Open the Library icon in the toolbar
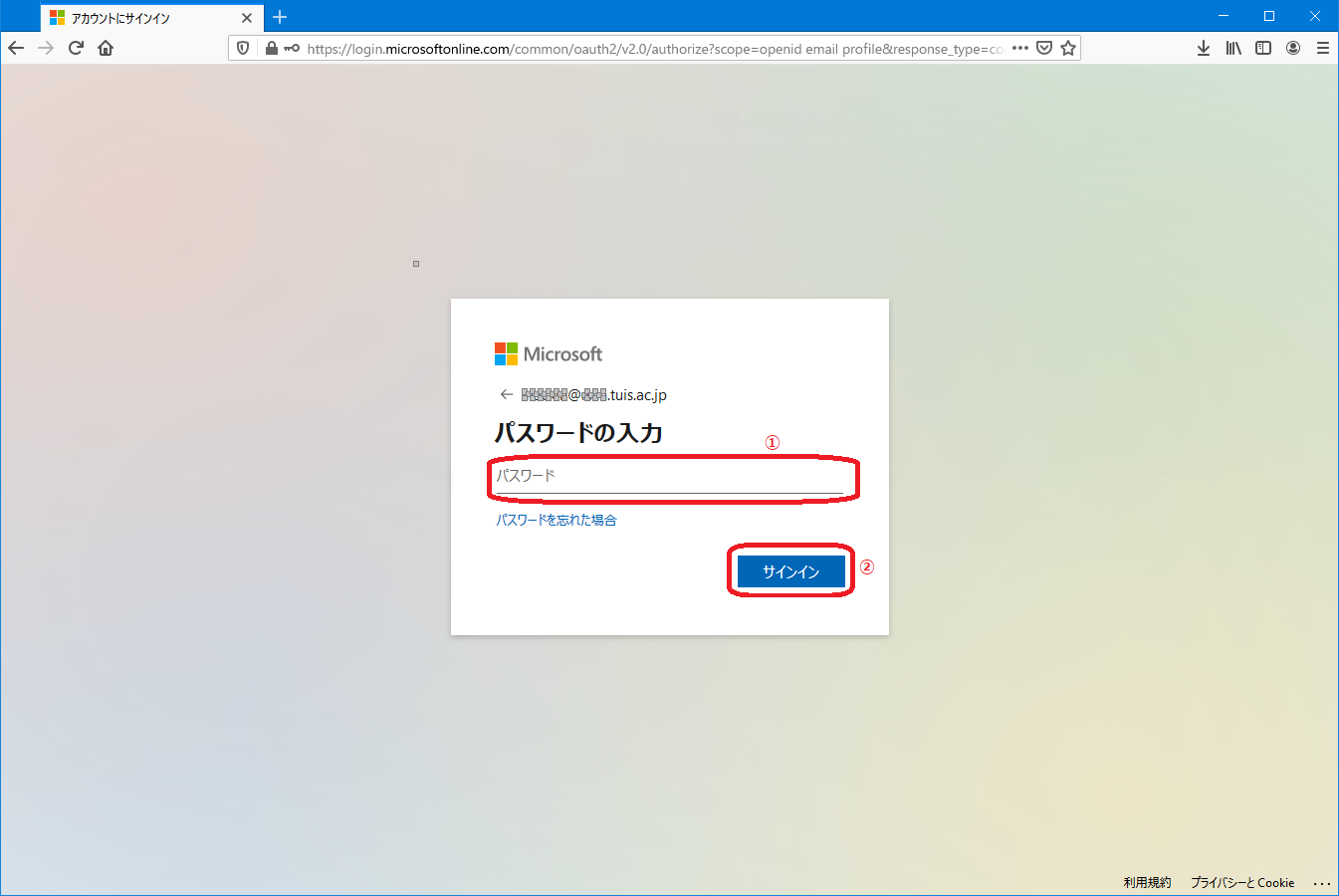The image size is (1339, 896). pyautogui.click(x=1233, y=48)
